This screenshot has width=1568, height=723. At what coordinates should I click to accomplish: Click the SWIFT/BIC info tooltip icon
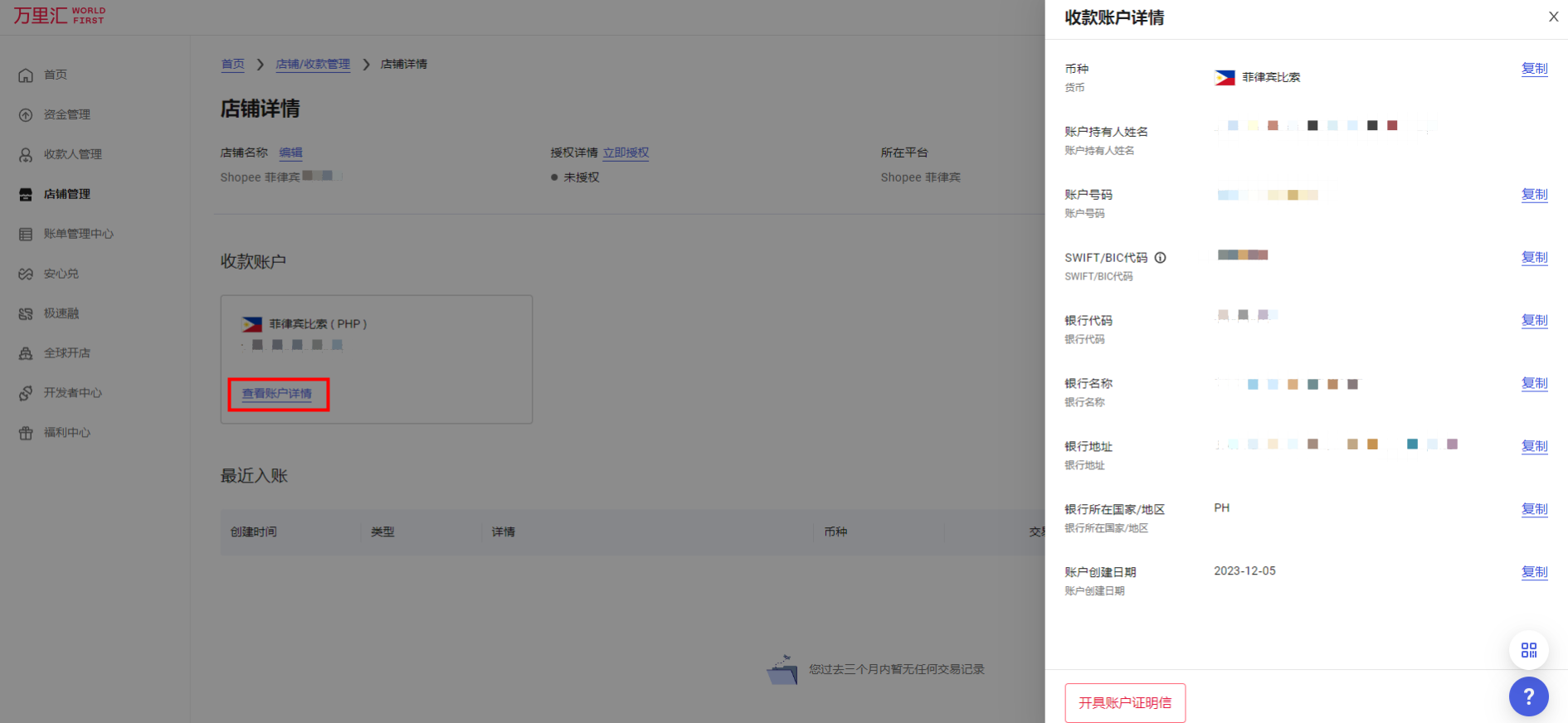1160,258
